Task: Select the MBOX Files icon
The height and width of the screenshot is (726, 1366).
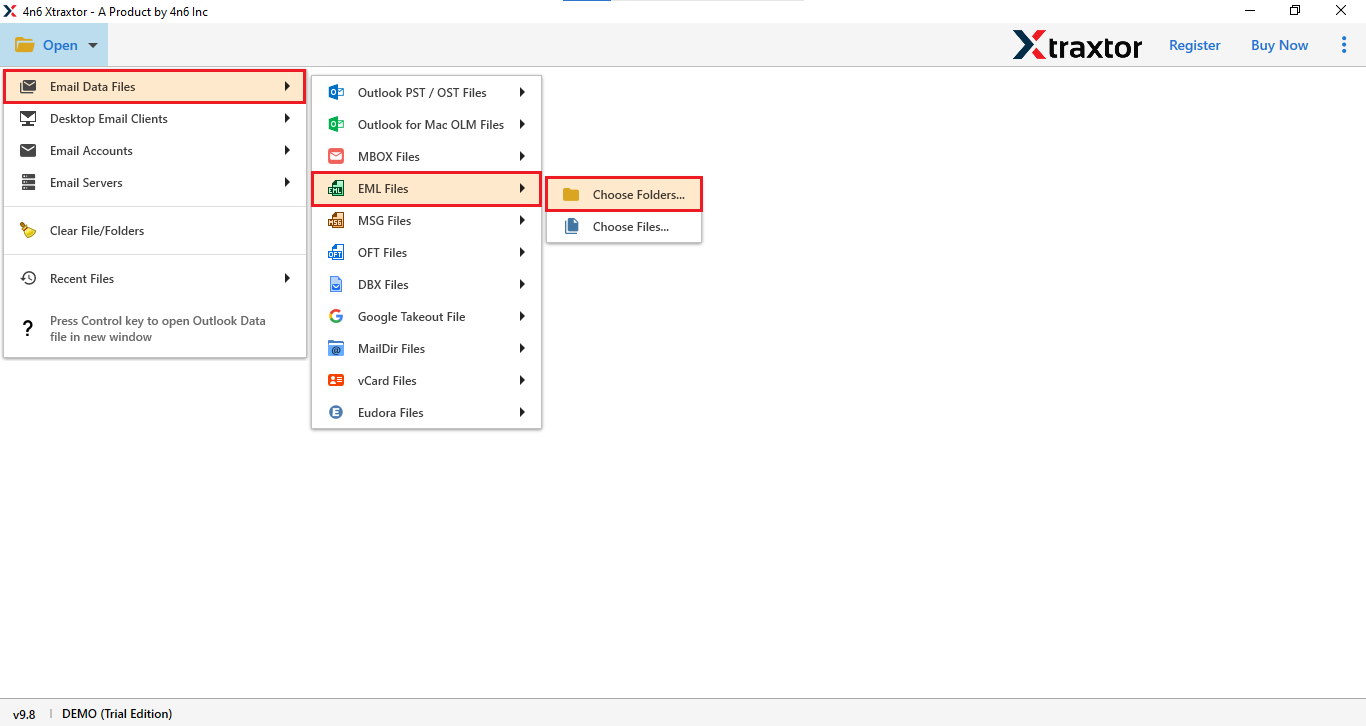Action: (336, 156)
